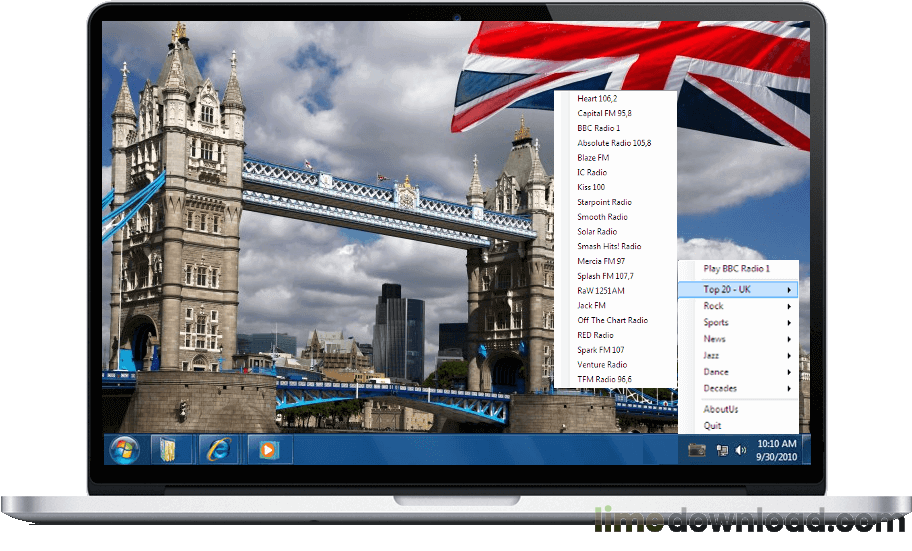
Task: Open the Jazz submenu
Action: coord(738,355)
